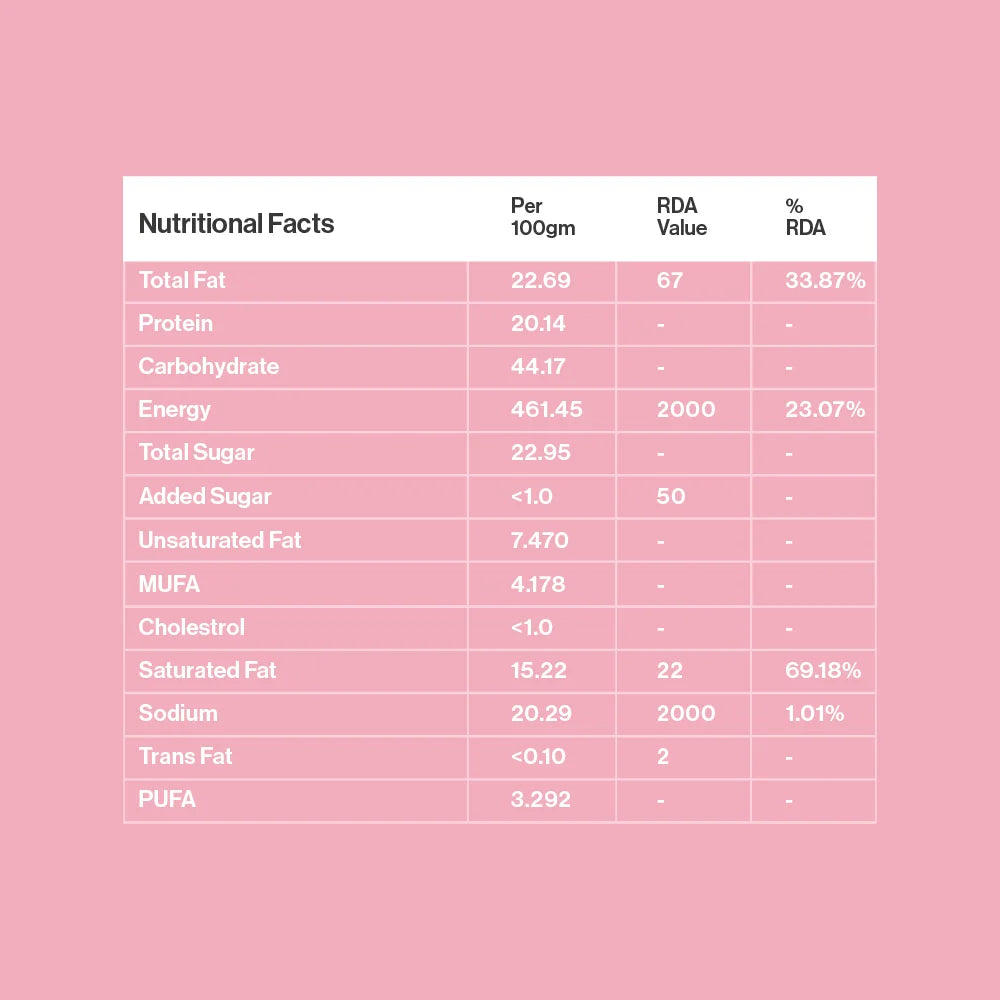Click the Added Sugar RDA value 50
The width and height of the screenshot is (1000, 1000).
pos(671,497)
